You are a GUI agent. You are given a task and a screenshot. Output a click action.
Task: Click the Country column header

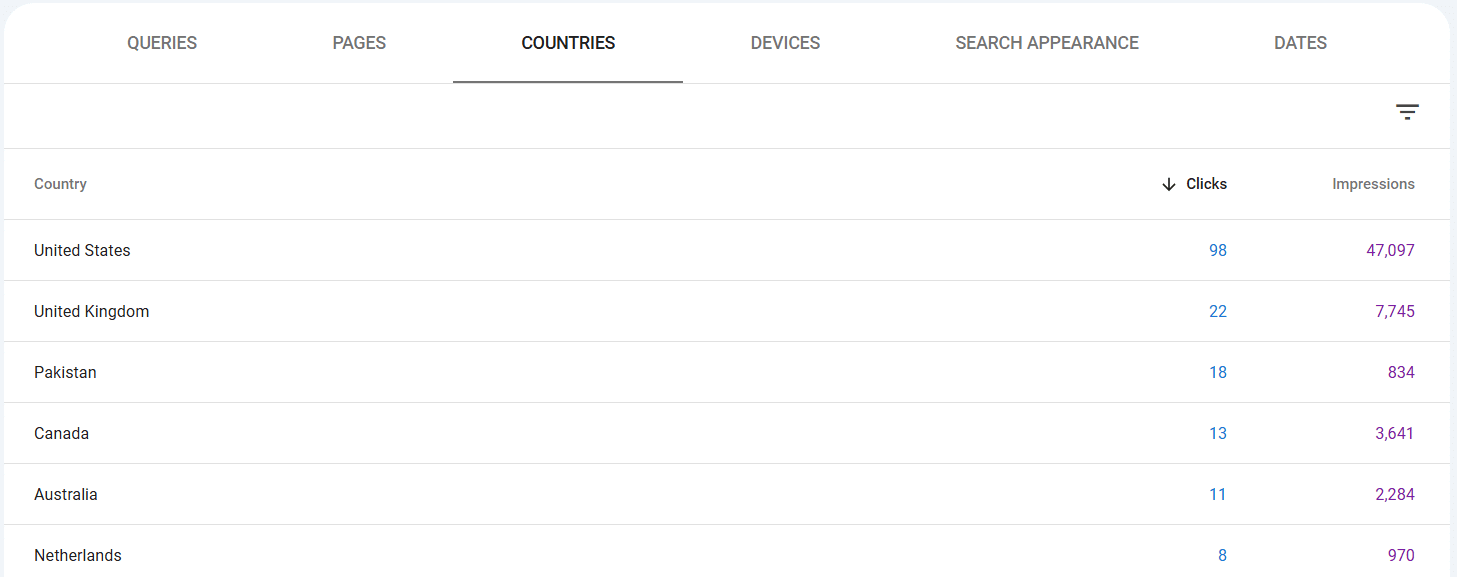pyautogui.click(x=60, y=184)
